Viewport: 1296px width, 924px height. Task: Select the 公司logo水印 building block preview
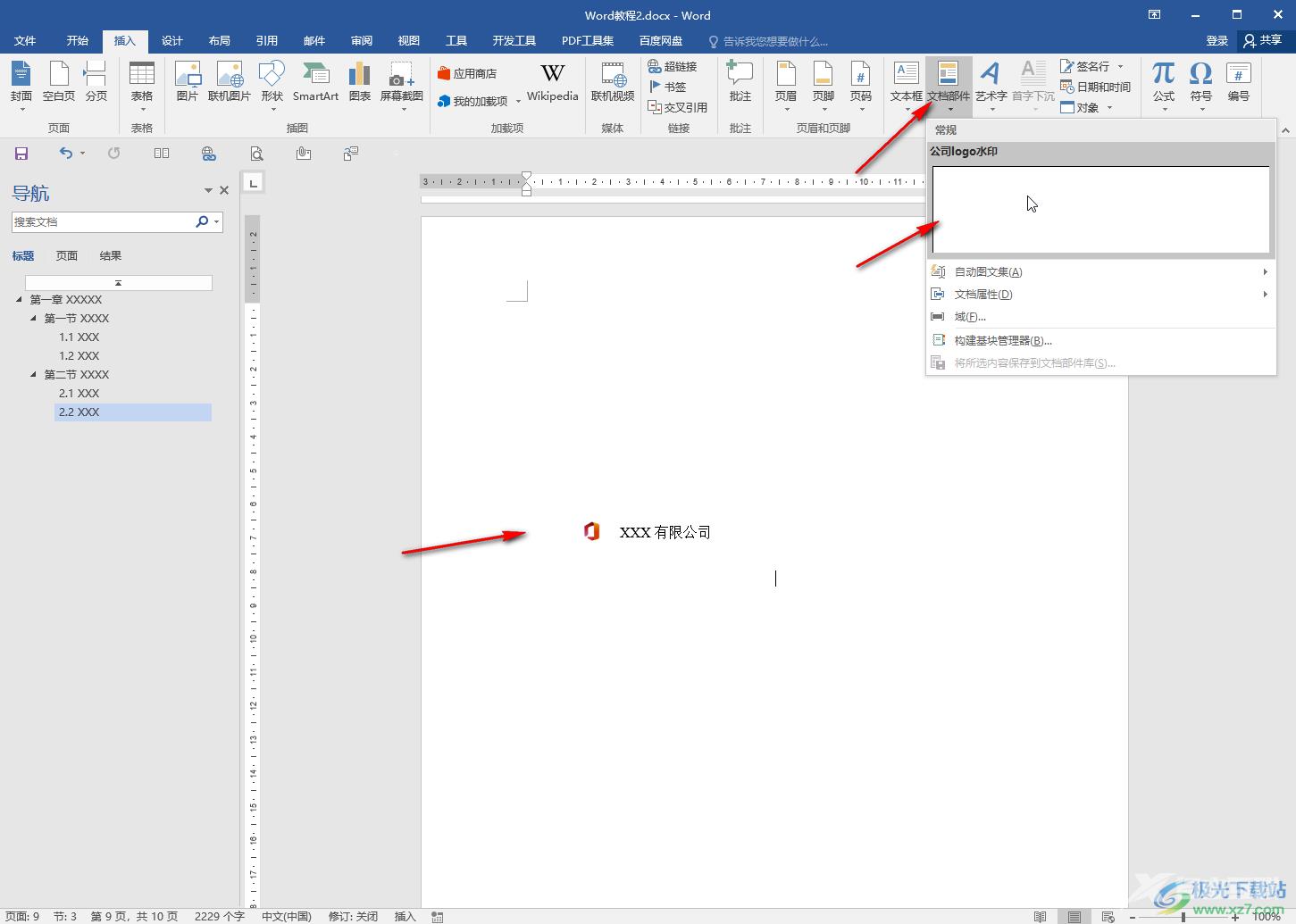[1100, 210]
